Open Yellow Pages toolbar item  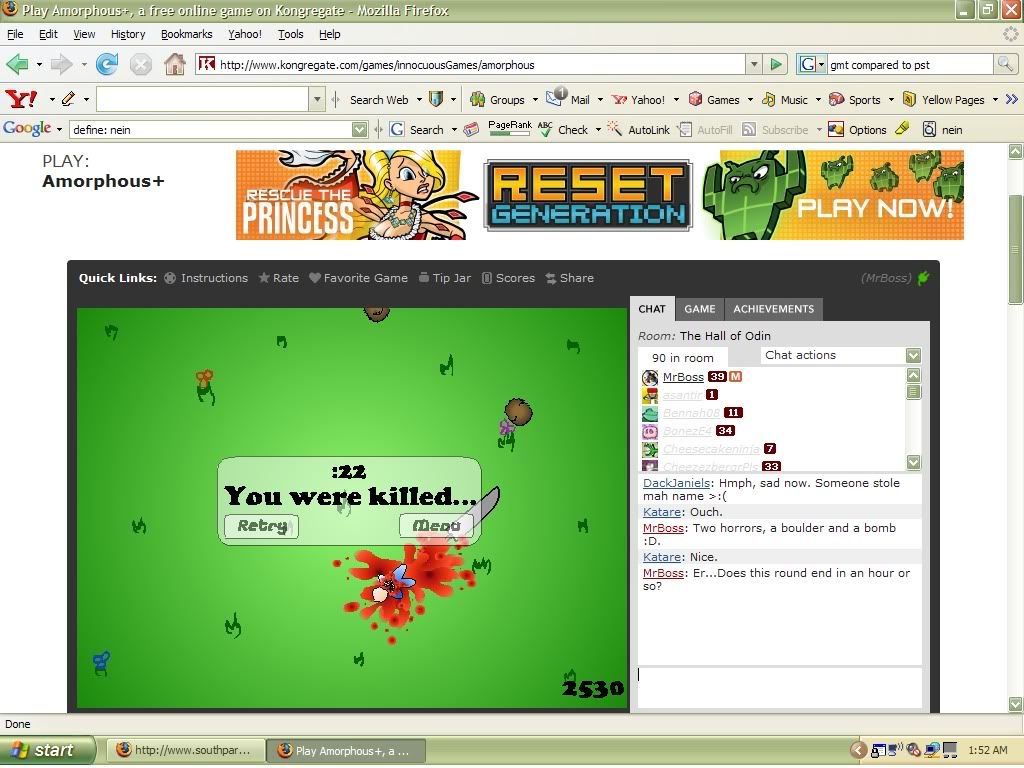[x=943, y=100]
